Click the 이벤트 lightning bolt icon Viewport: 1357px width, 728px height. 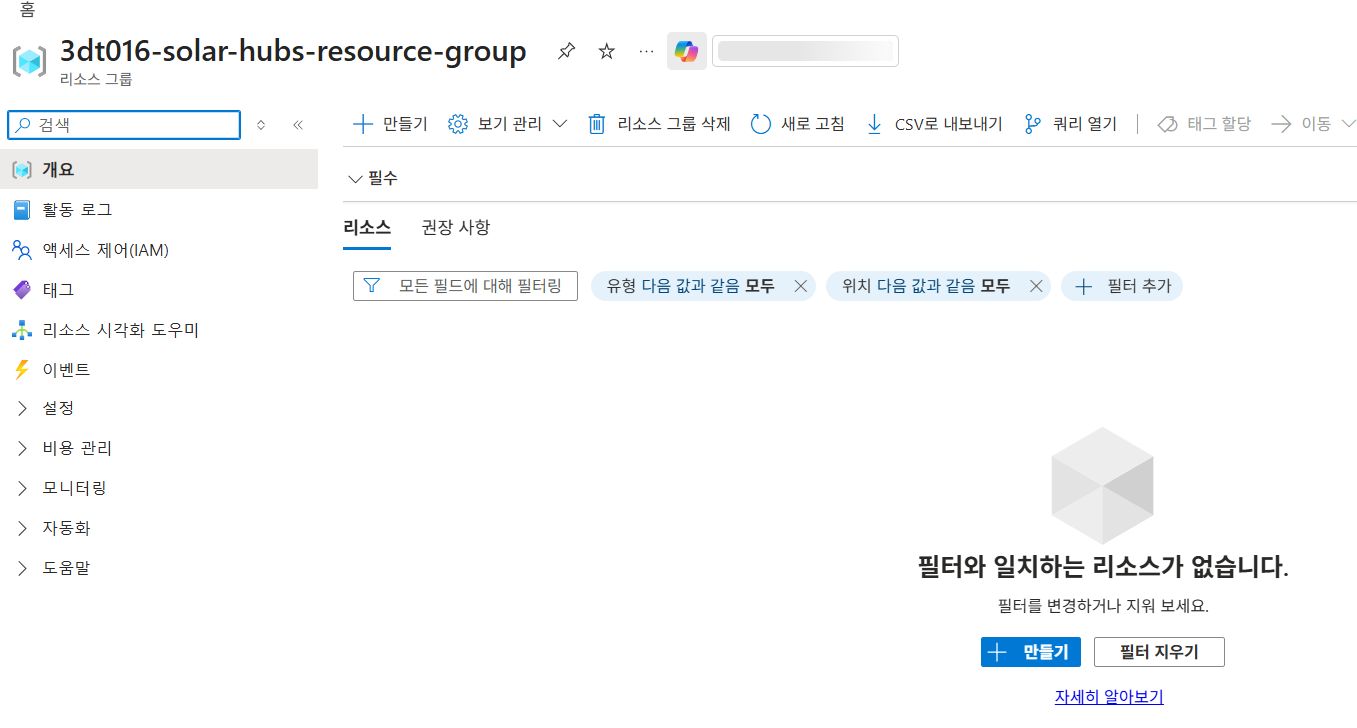pos(21,370)
